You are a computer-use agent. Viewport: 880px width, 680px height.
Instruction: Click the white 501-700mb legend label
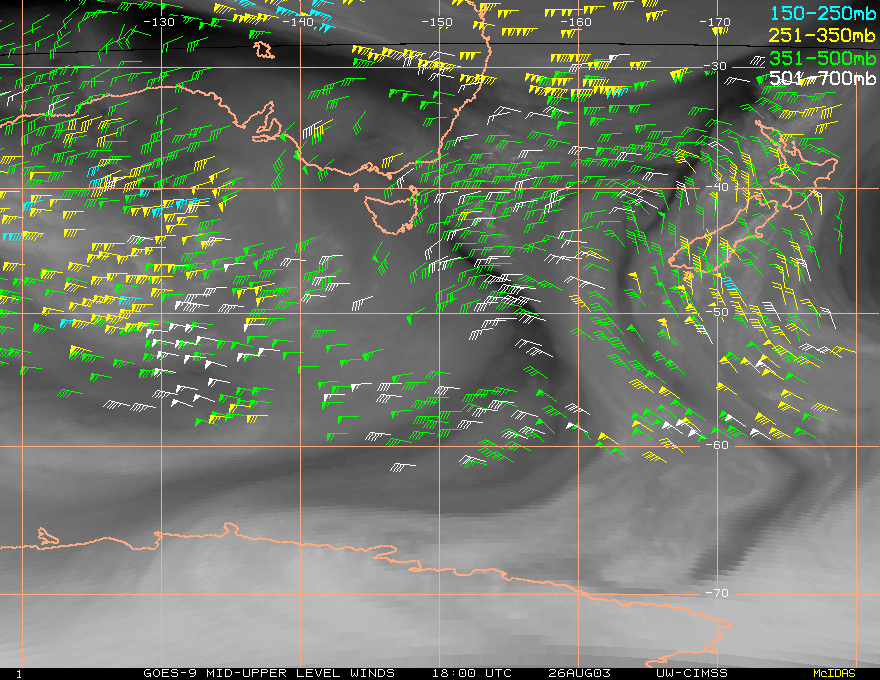(x=822, y=78)
